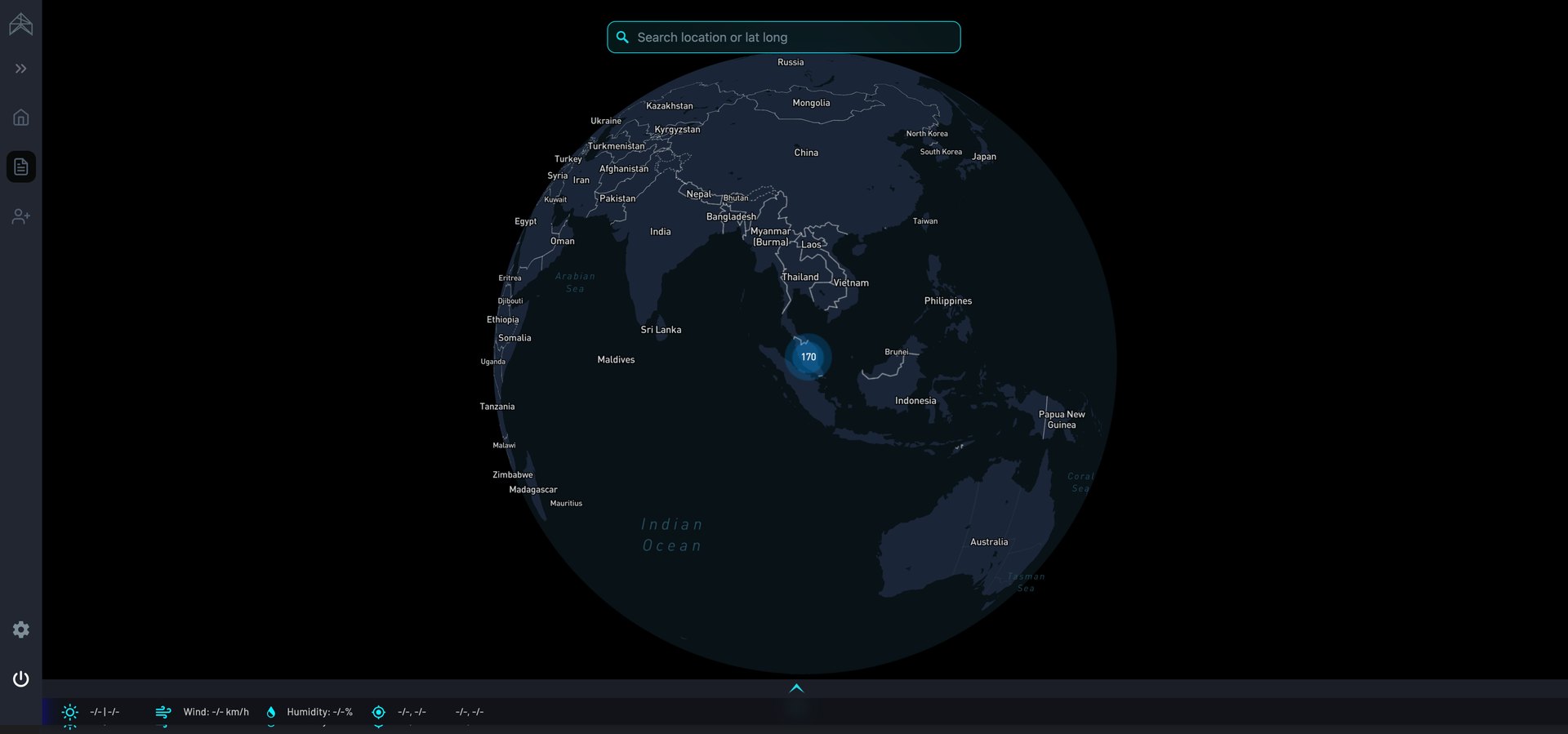Click the Kazakhstan label on the globe
1568x734 pixels.
point(670,106)
